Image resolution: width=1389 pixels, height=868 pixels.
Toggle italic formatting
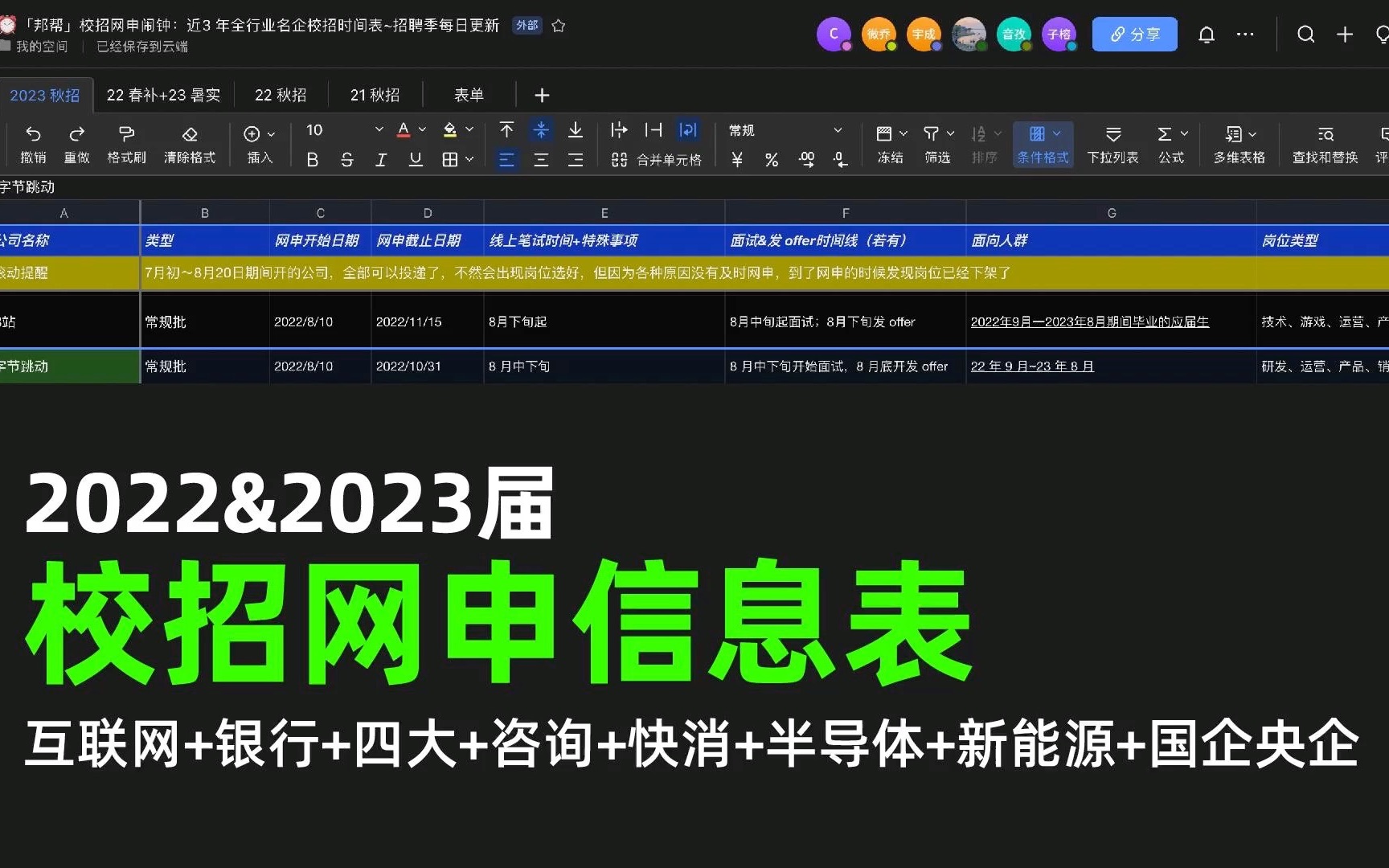[x=381, y=160]
